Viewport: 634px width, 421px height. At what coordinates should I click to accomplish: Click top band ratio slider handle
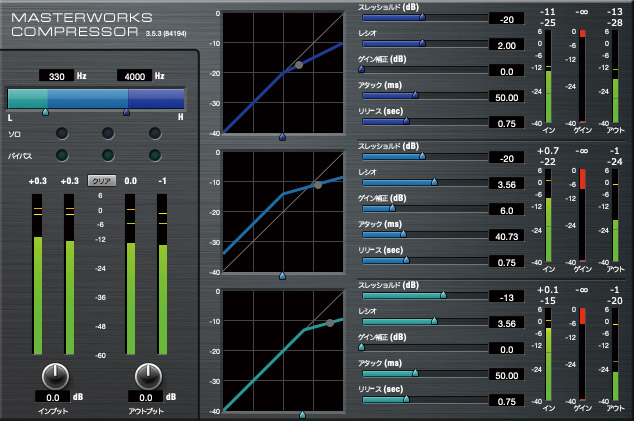coord(423,43)
